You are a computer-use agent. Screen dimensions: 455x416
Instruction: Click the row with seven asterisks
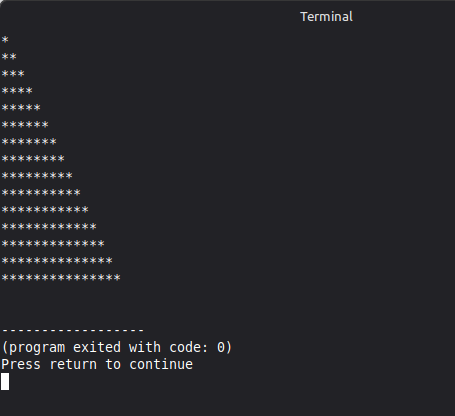(x=29, y=142)
